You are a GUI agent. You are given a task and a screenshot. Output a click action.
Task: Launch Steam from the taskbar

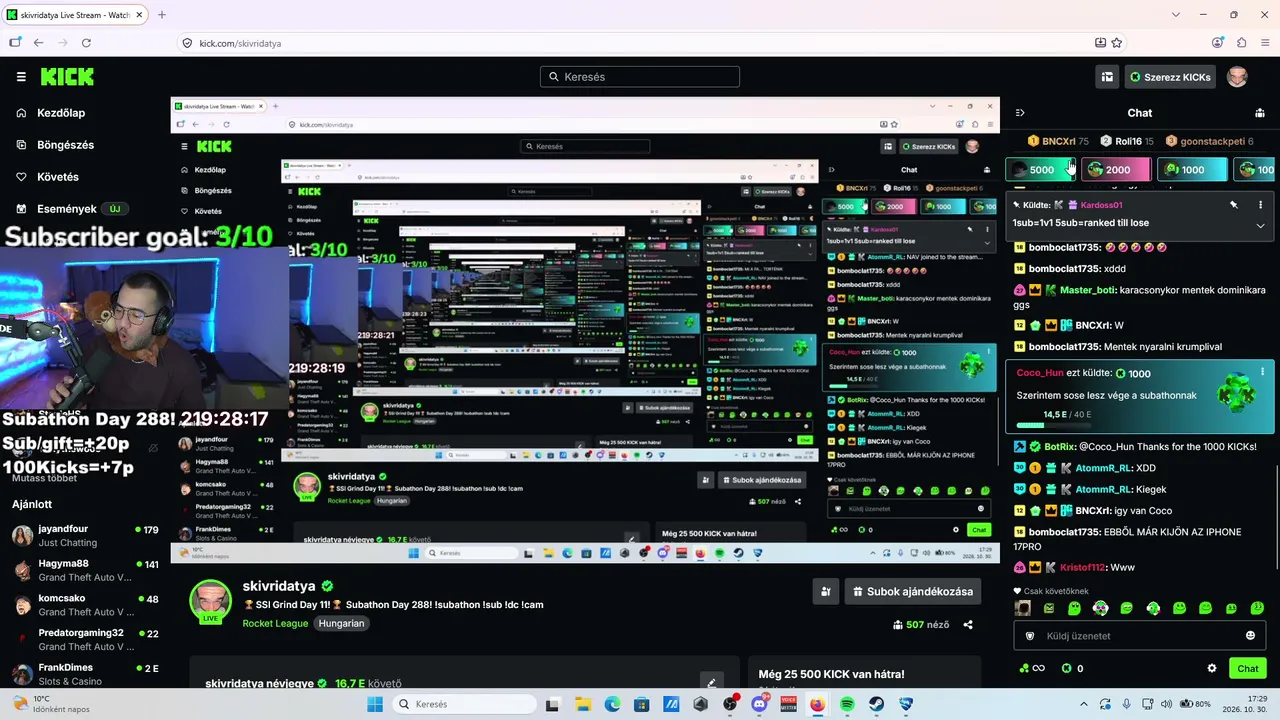pyautogui.click(x=877, y=704)
